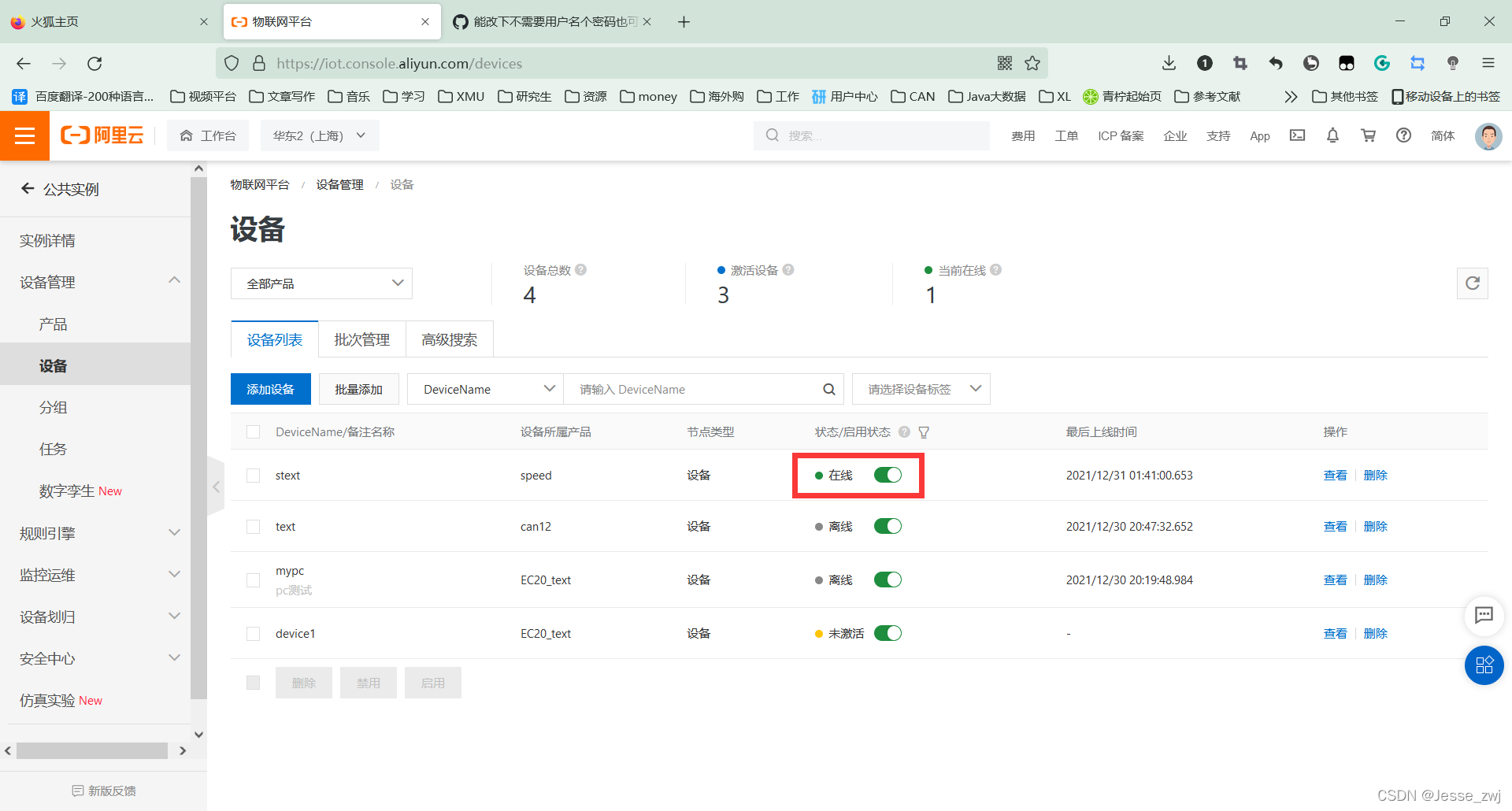Open the 全部产品 product dropdown
The width and height of the screenshot is (1512, 811).
(x=321, y=283)
